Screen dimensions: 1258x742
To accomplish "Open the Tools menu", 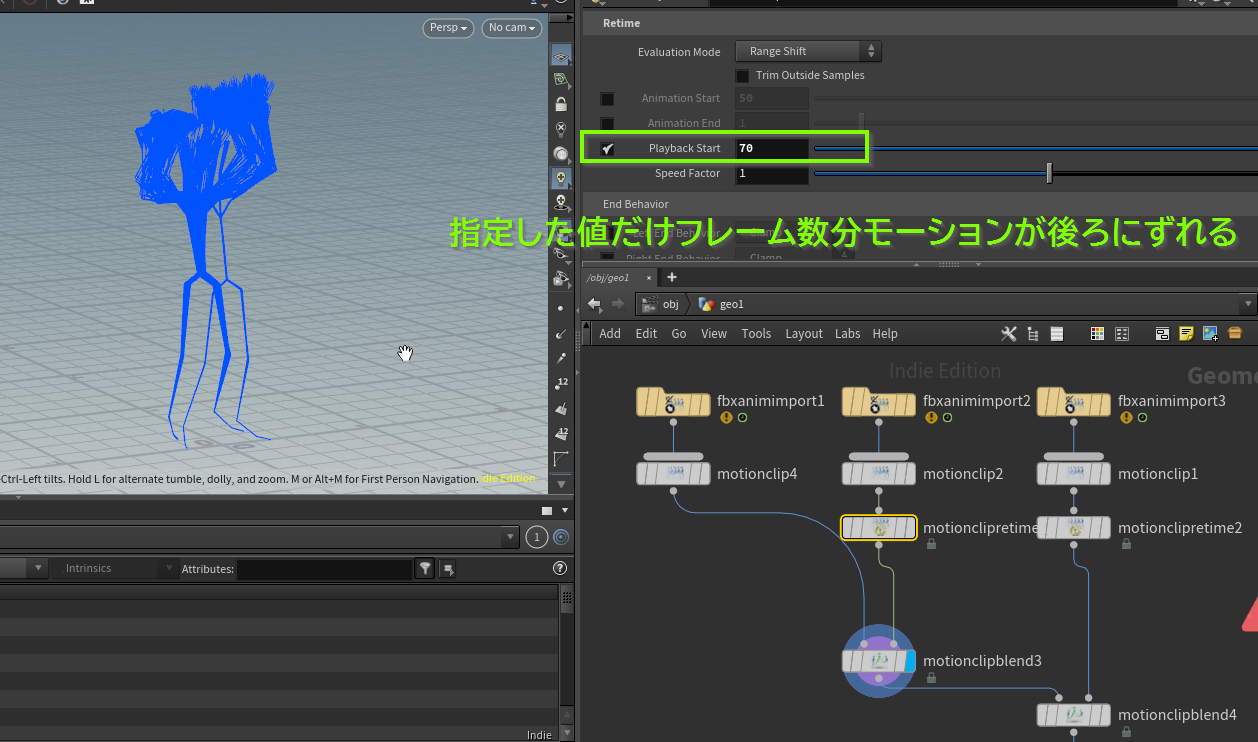I will point(756,334).
